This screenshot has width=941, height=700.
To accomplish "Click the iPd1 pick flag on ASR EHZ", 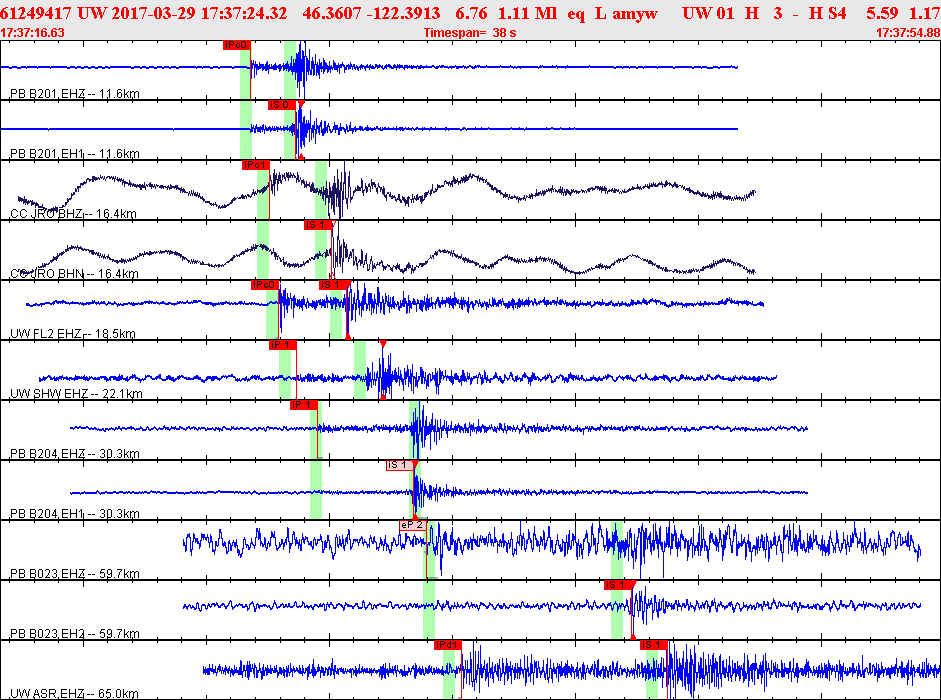I will (x=448, y=645).
